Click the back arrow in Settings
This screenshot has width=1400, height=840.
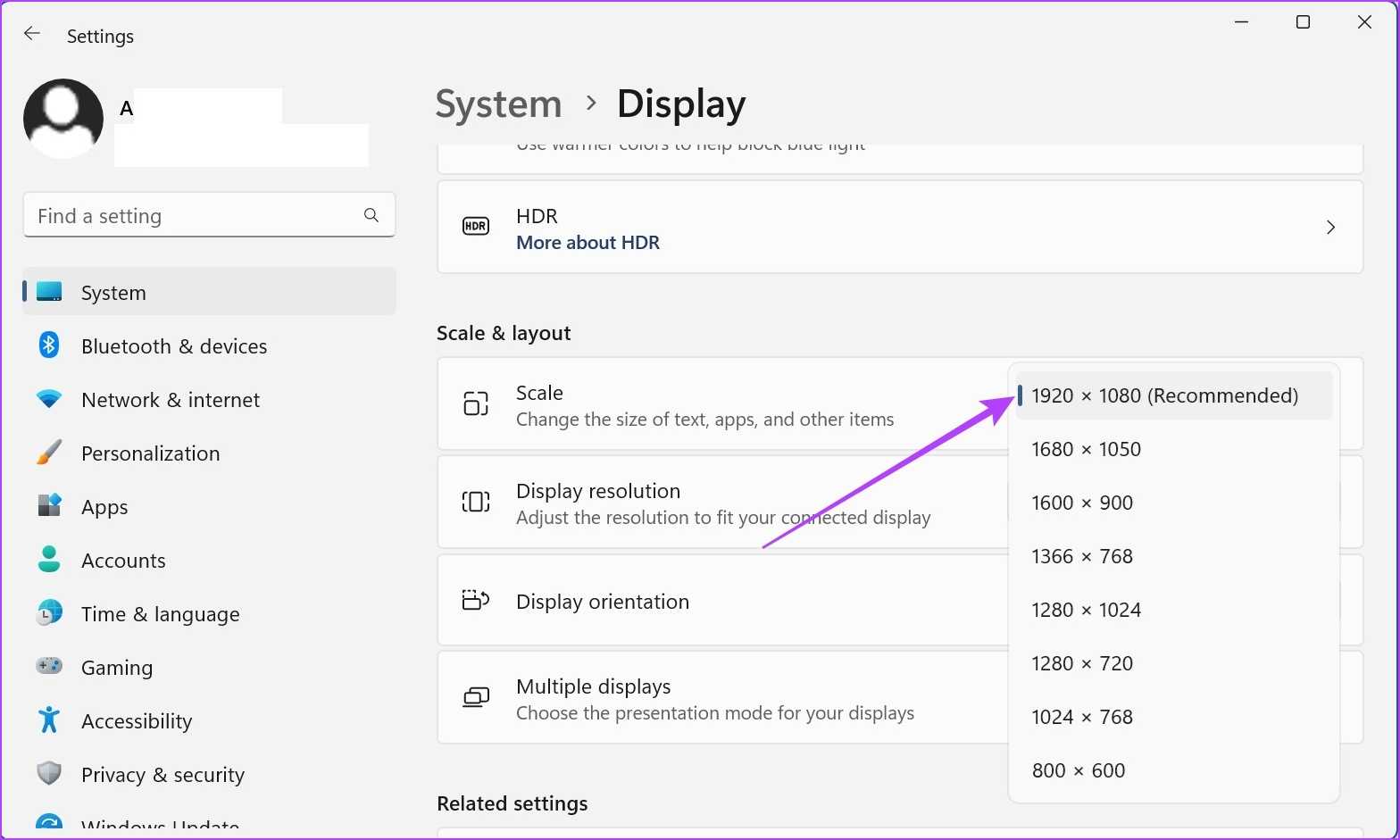tap(32, 34)
